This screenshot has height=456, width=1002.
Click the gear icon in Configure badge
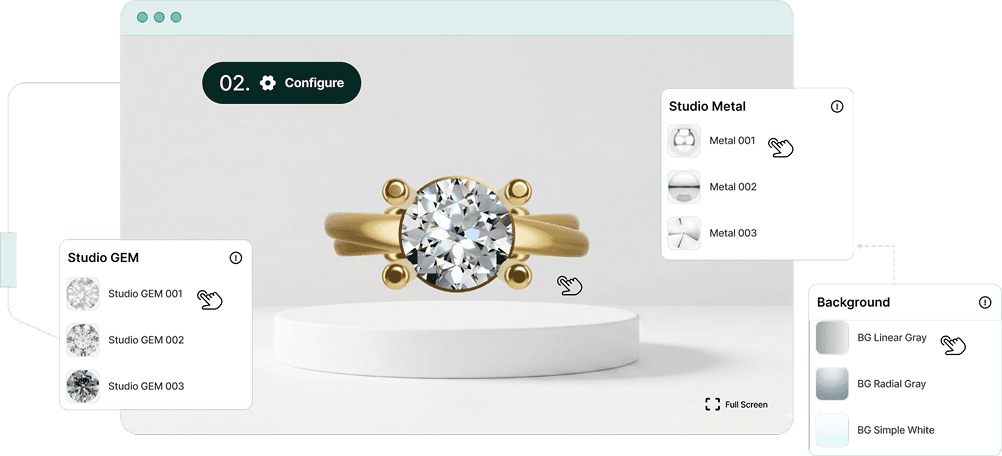pos(268,83)
